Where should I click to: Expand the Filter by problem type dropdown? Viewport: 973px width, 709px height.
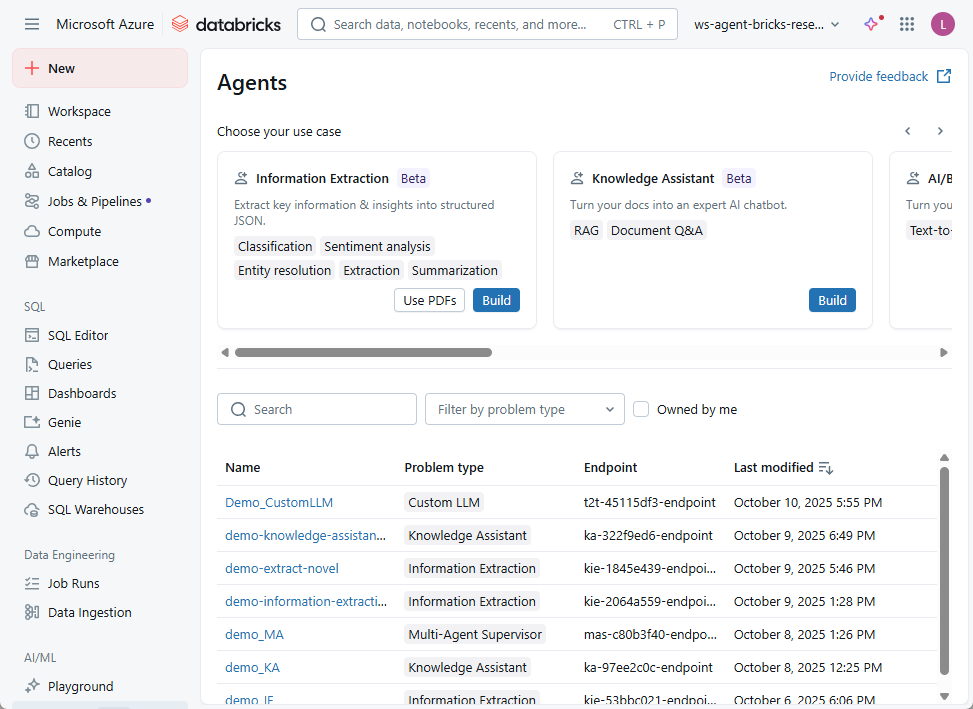pyautogui.click(x=524, y=409)
